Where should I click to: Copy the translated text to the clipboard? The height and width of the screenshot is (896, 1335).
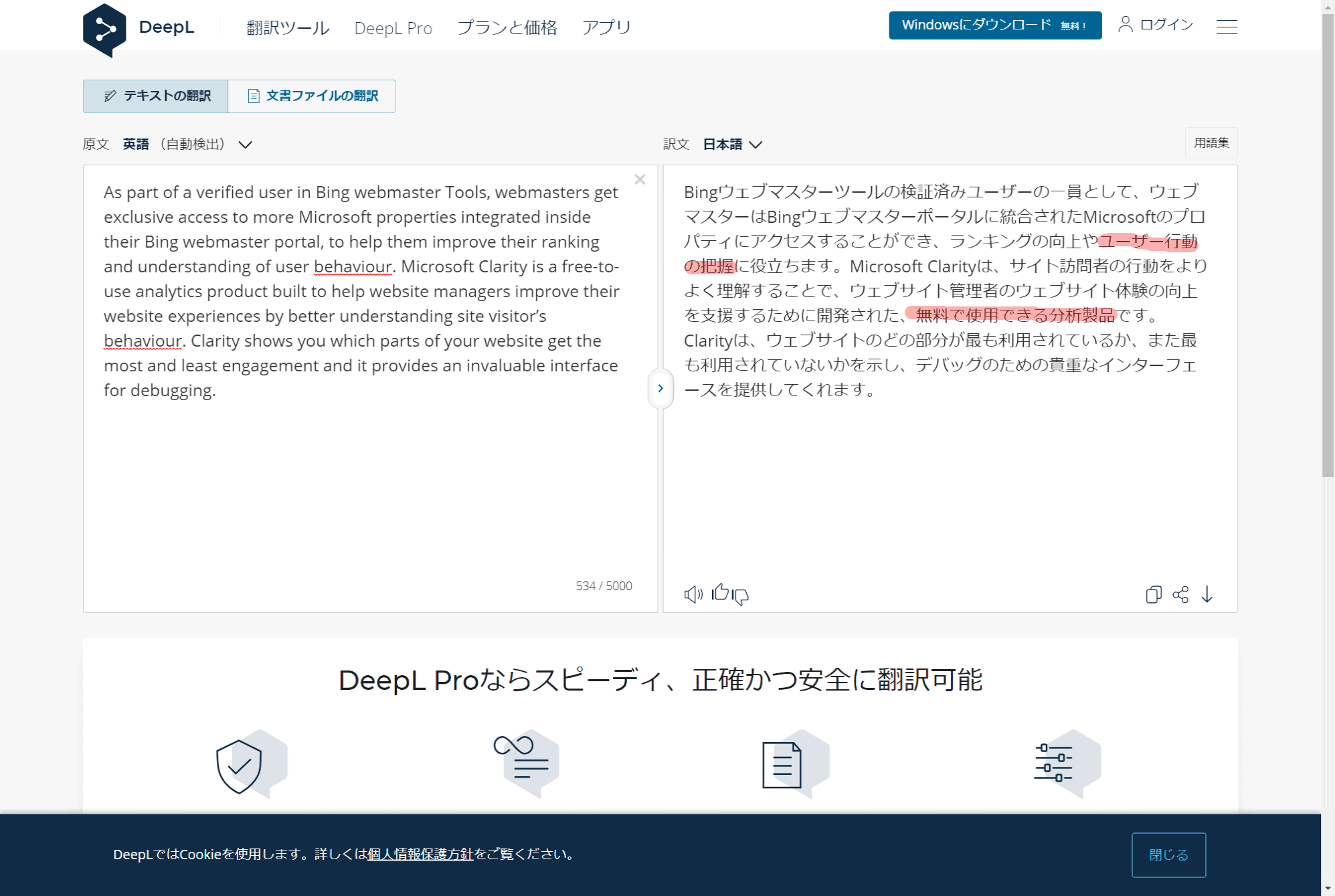tap(1153, 594)
